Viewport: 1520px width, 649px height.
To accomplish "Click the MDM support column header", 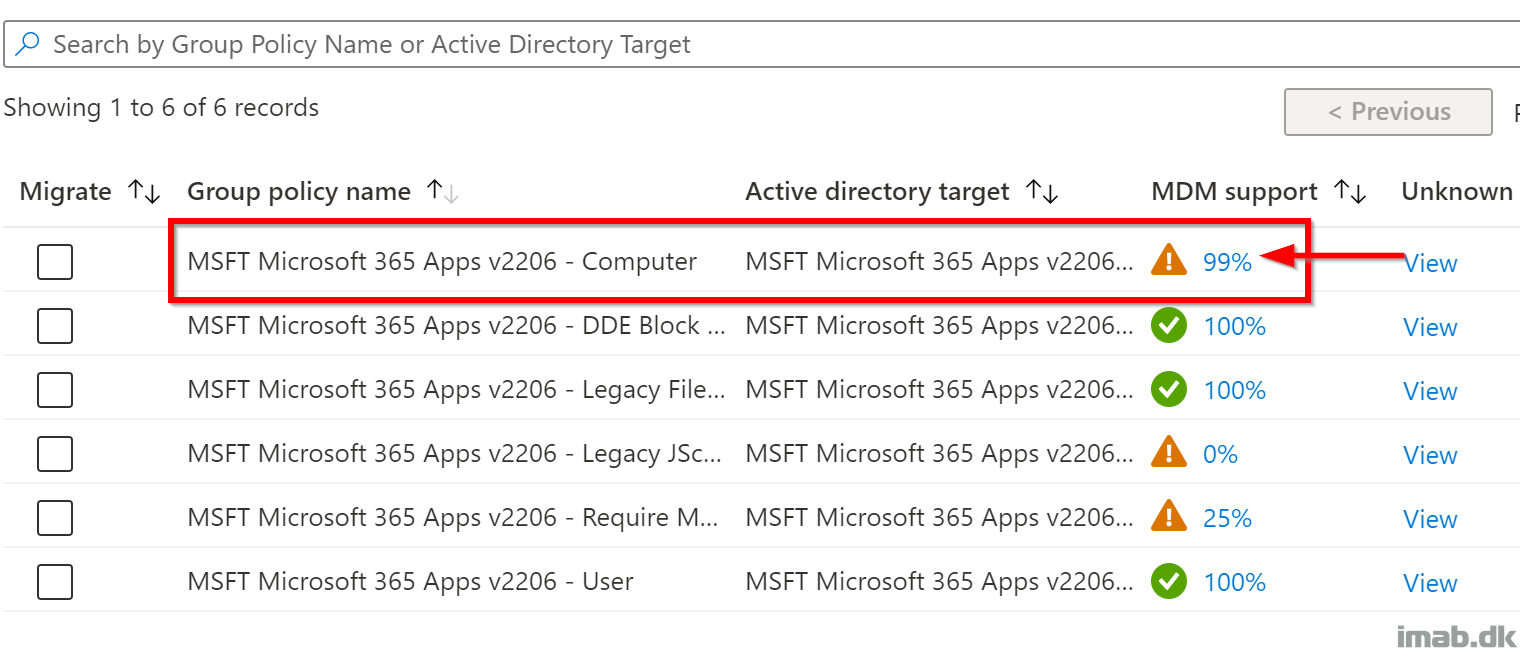I will (x=1235, y=192).
